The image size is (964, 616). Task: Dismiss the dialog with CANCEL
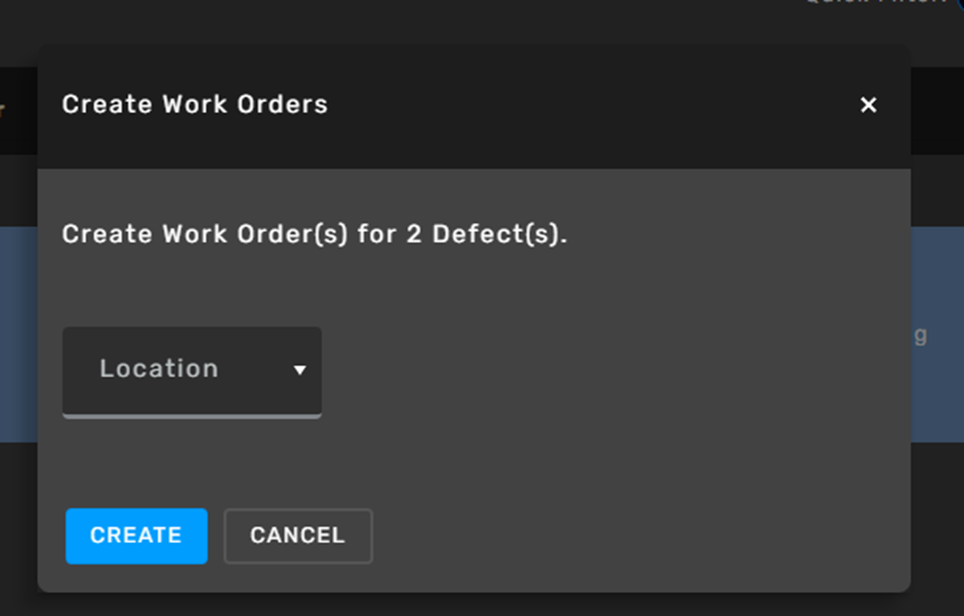pos(298,535)
